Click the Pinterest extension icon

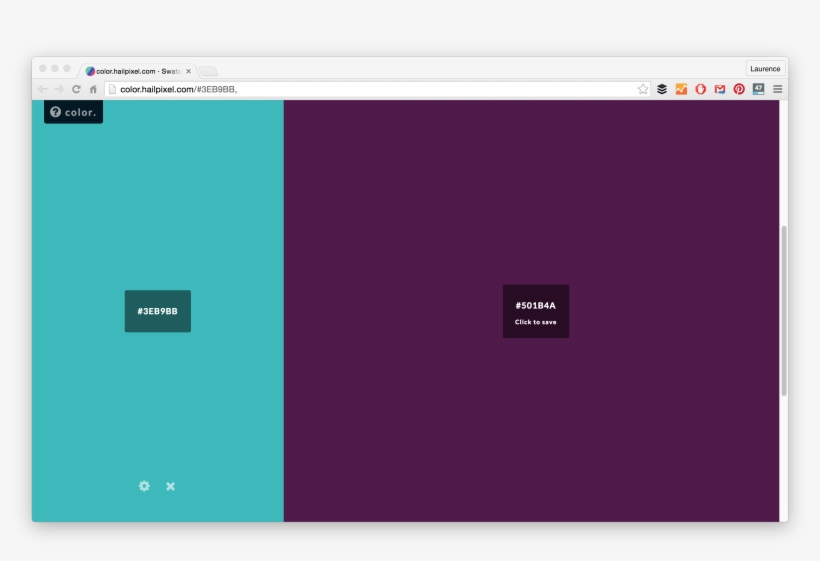739,89
